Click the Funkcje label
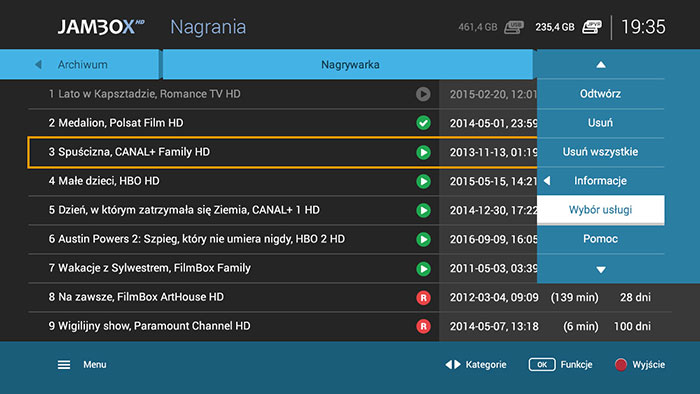 tap(576, 365)
